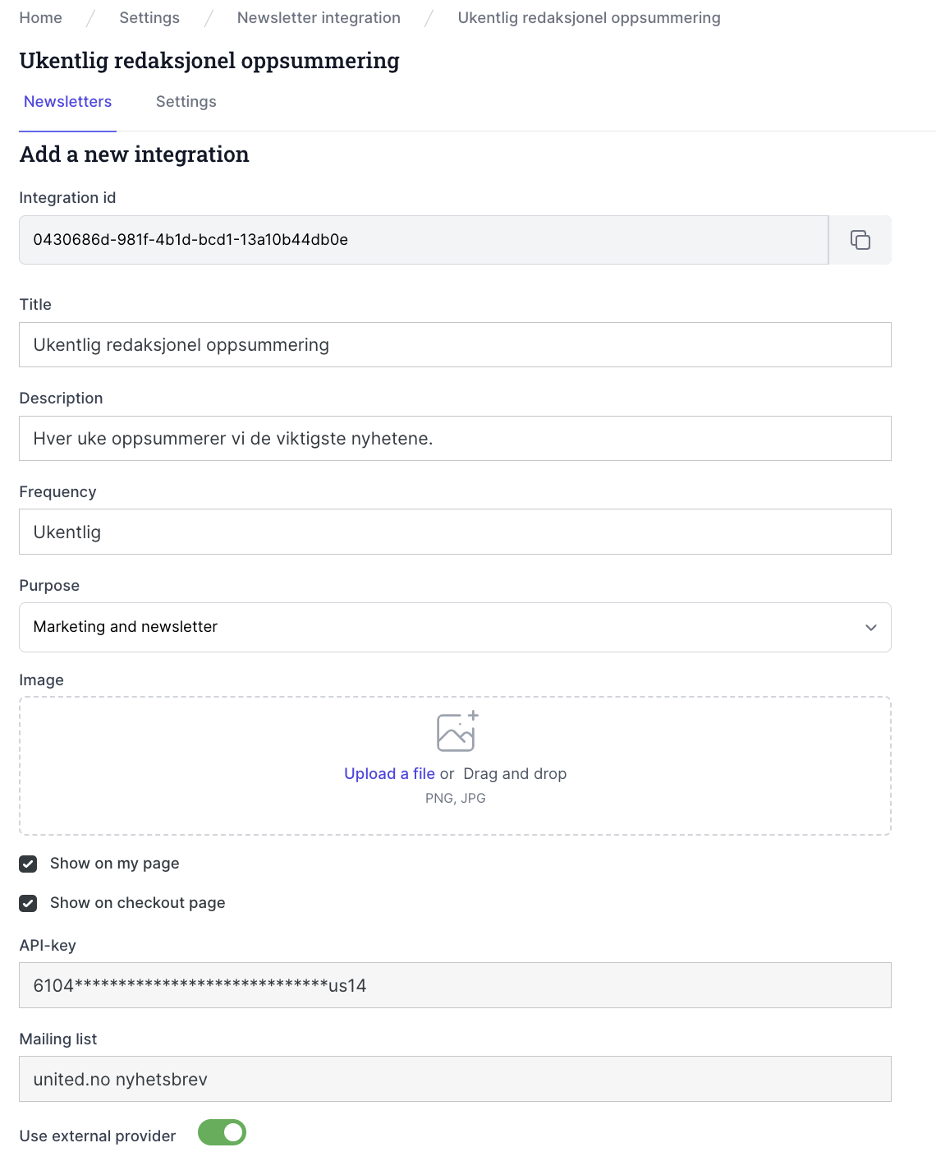Click inside the Title input field
936x1152 pixels.
point(455,344)
